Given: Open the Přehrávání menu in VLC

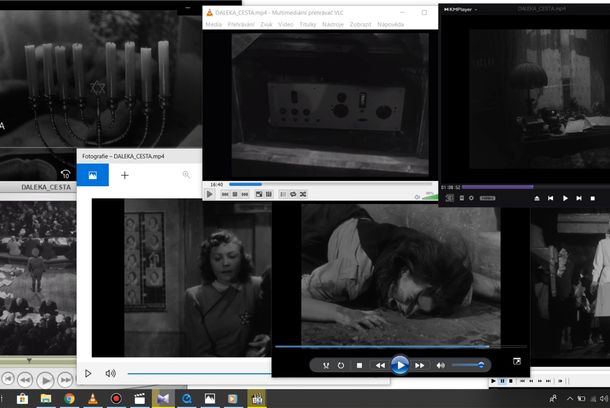Looking at the screenshot, I should tap(241, 25).
